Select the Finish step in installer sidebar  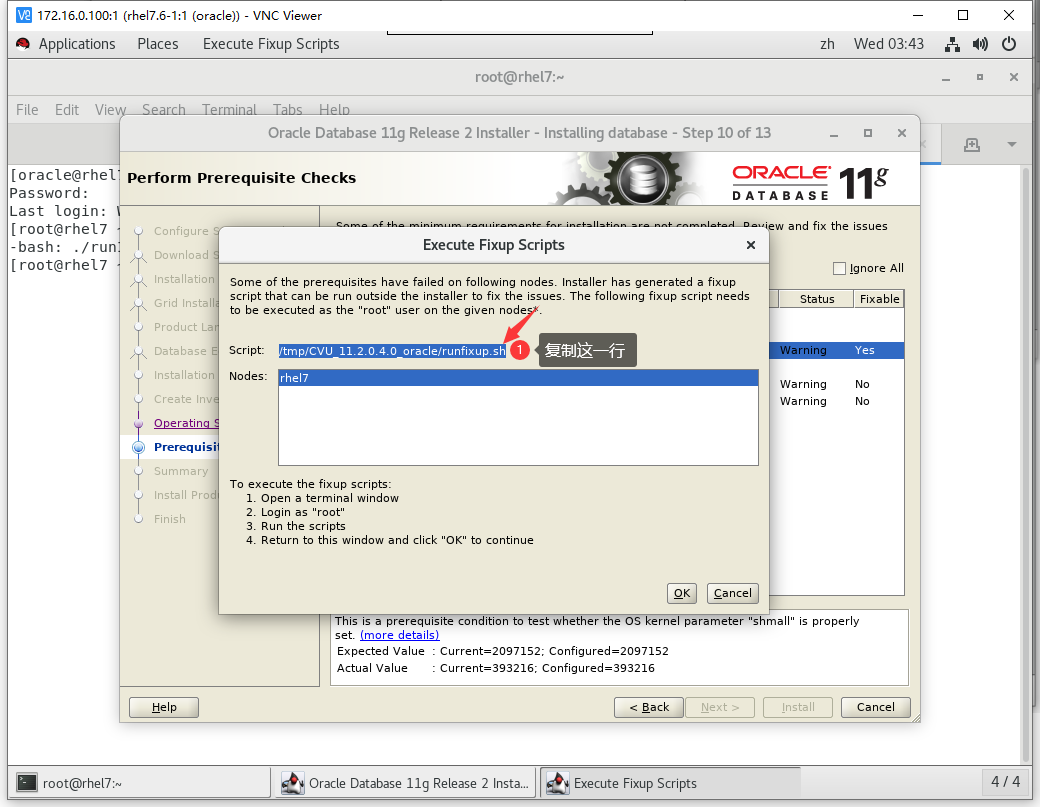[x=170, y=519]
